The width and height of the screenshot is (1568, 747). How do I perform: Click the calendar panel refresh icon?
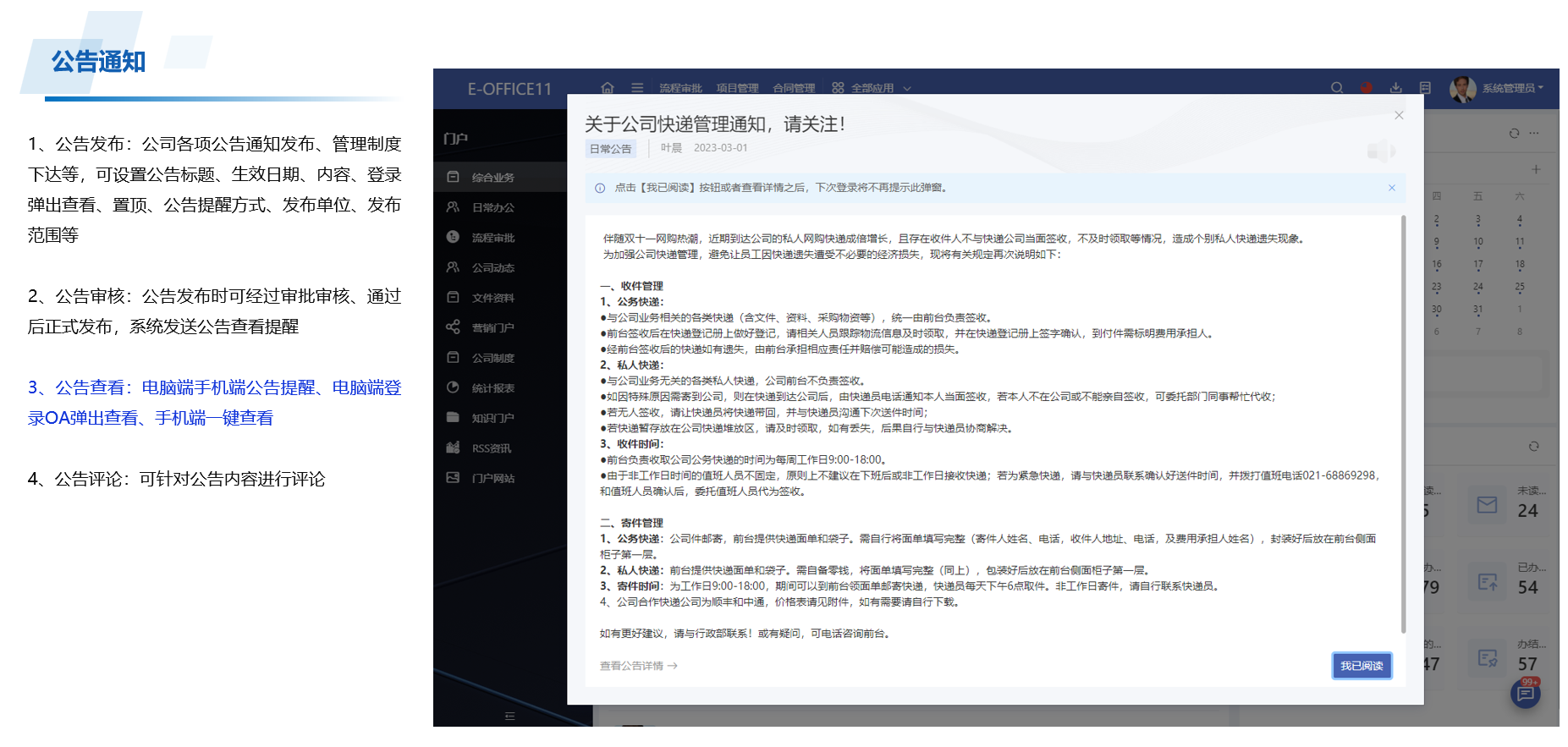pos(1514,133)
